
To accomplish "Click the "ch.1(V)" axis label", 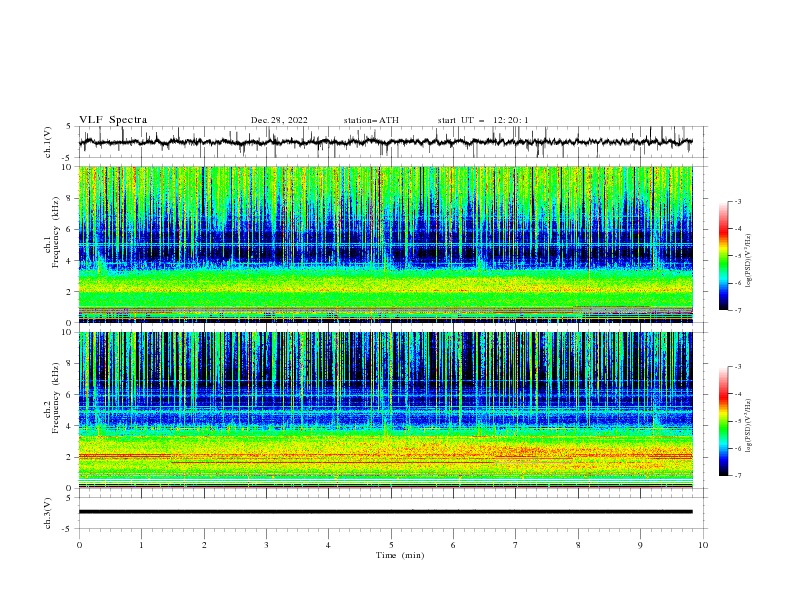I will pos(48,142).
